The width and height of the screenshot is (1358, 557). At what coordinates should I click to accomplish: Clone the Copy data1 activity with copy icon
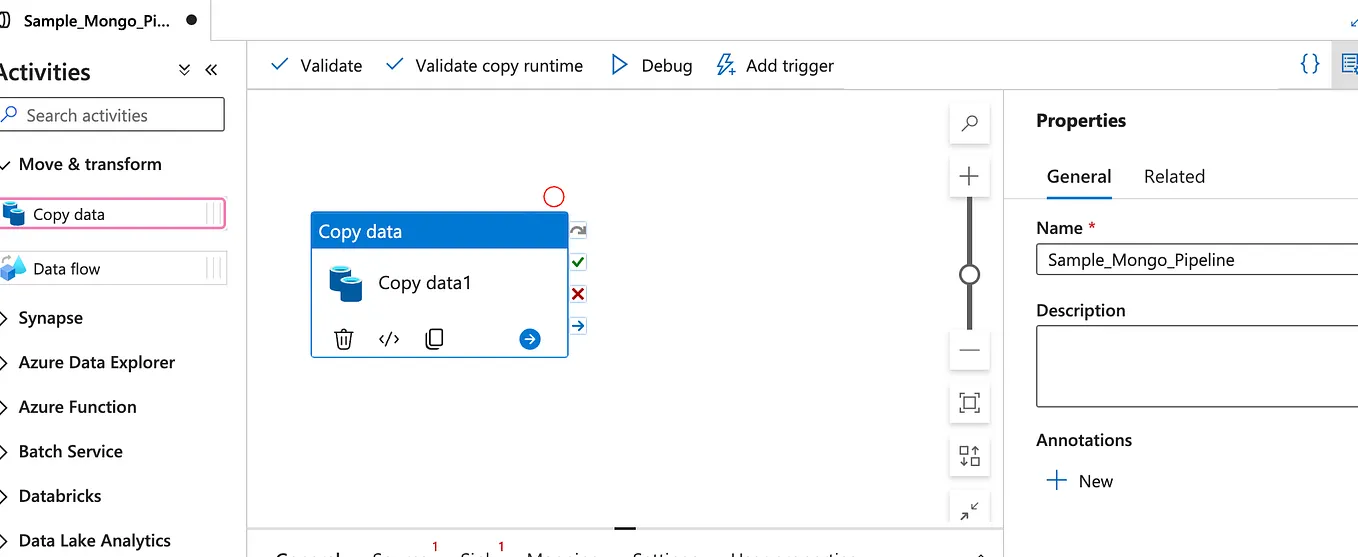[434, 339]
